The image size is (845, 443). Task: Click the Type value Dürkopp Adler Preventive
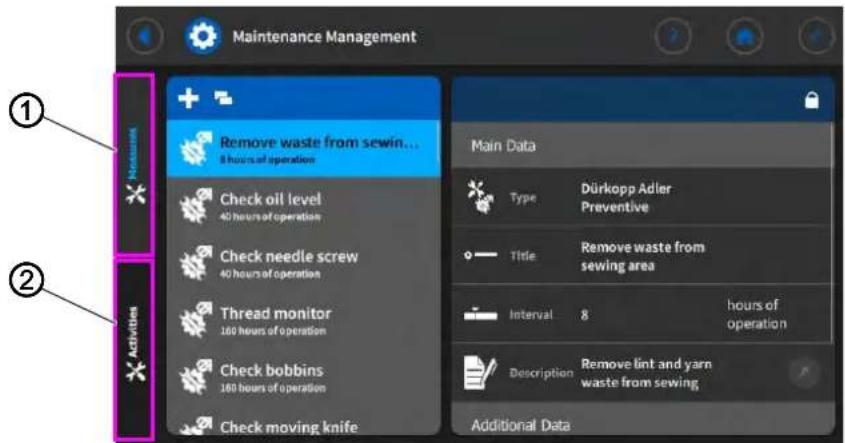coord(626,198)
